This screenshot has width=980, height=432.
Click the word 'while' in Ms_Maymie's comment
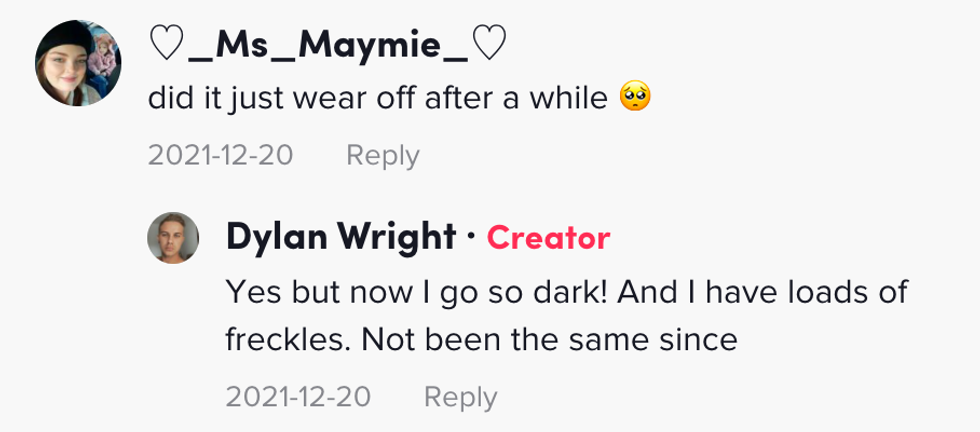click(x=571, y=99)
